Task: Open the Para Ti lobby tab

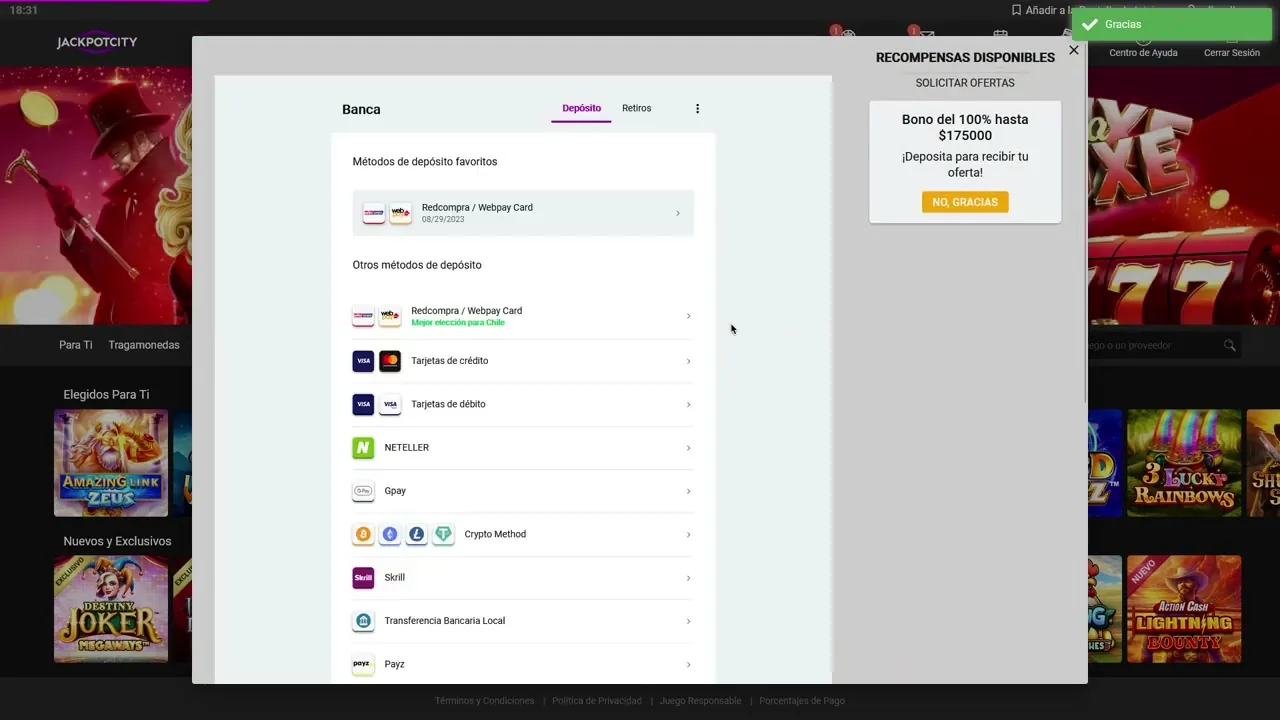Action: click(x=75, y=345)
